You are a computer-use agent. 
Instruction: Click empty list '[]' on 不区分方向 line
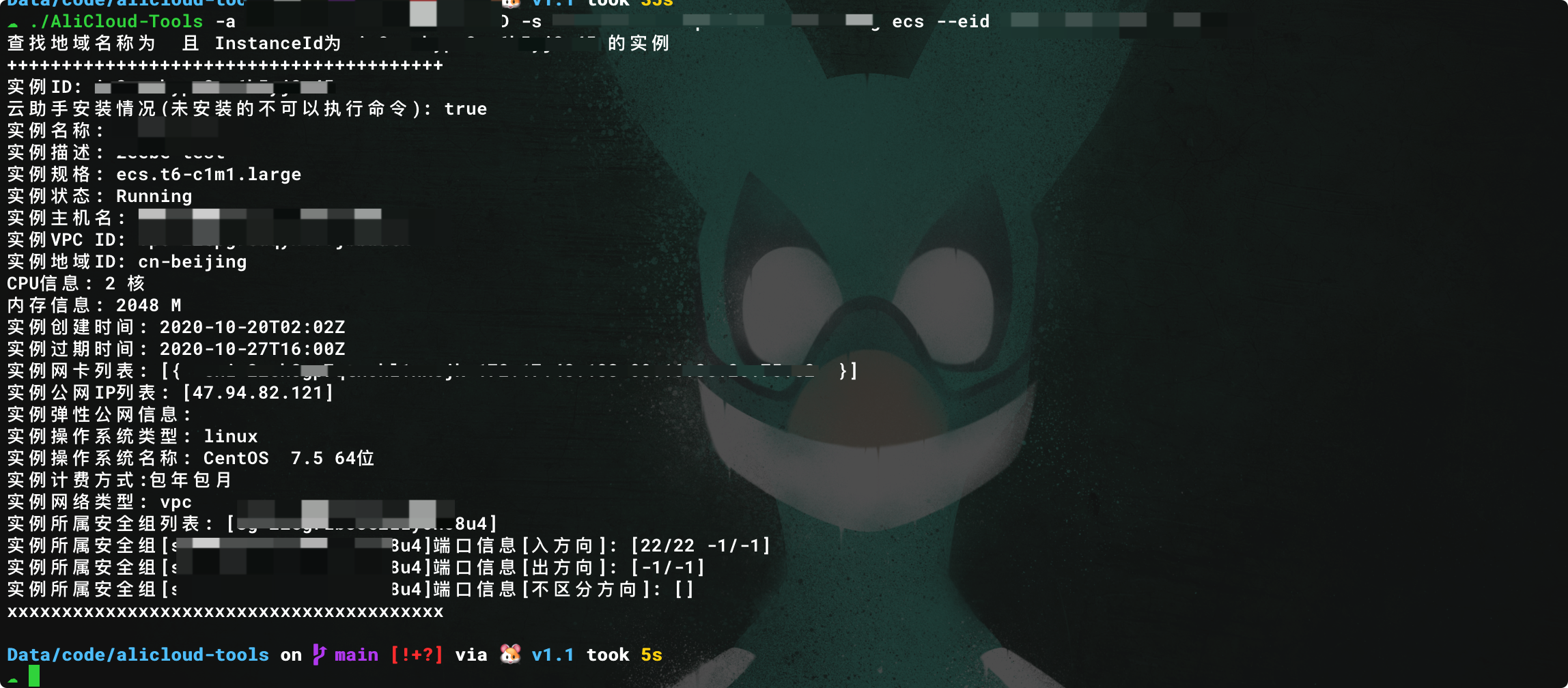pos(684,590)
